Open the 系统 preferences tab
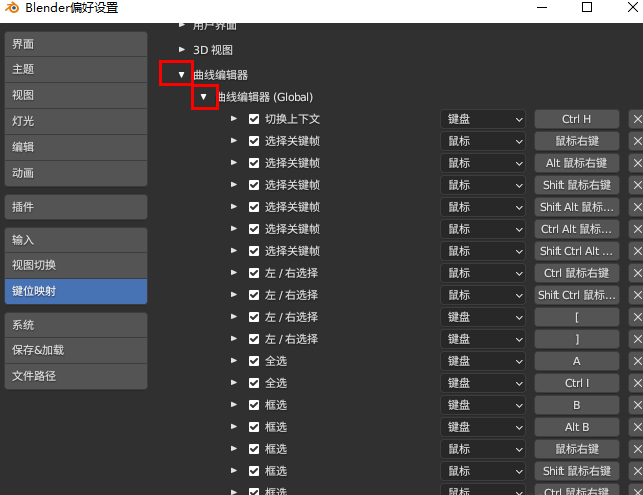Screen dimensions: 643x495 pos(76,325)
